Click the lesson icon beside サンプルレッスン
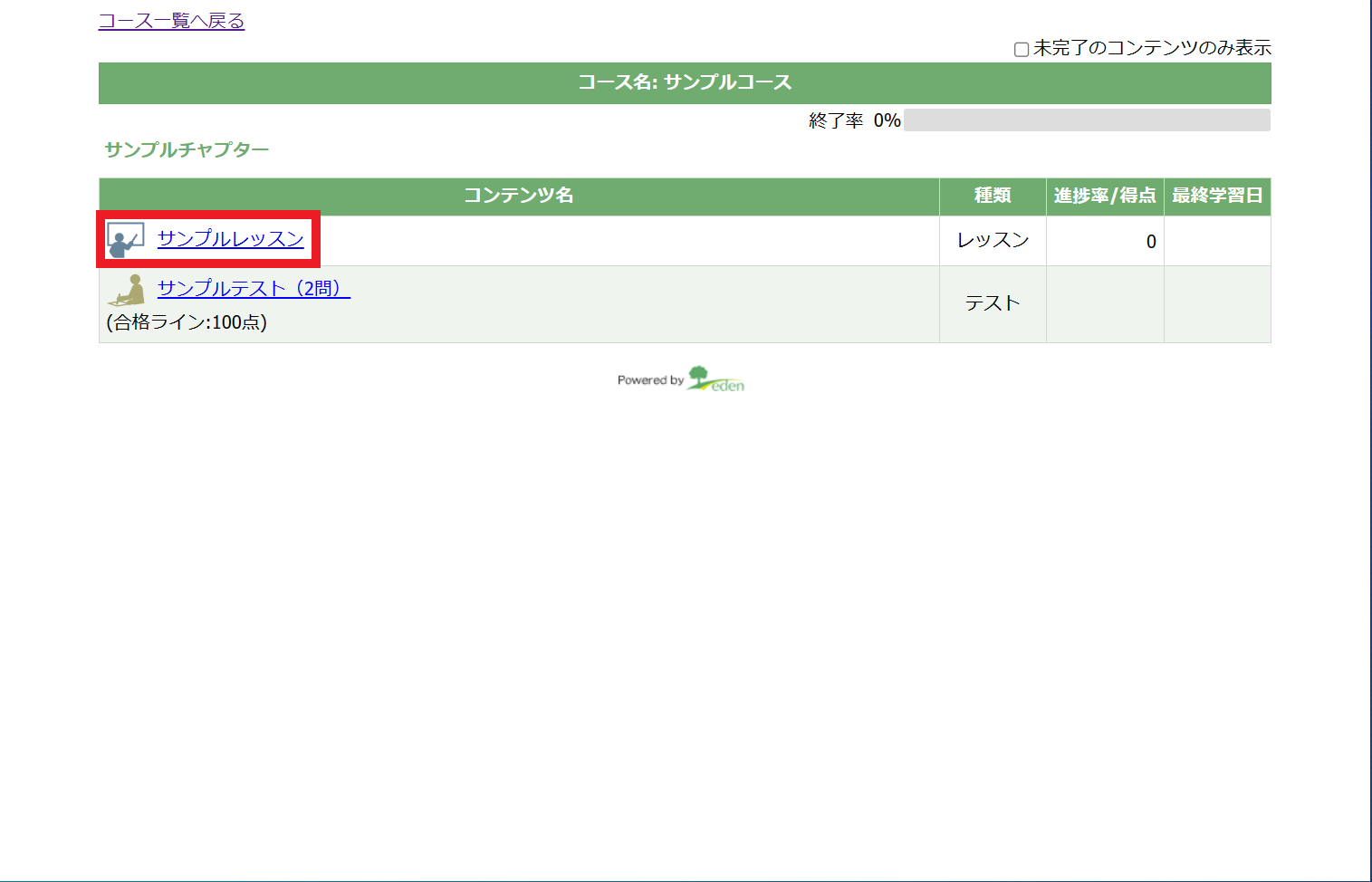 (126, 240)
